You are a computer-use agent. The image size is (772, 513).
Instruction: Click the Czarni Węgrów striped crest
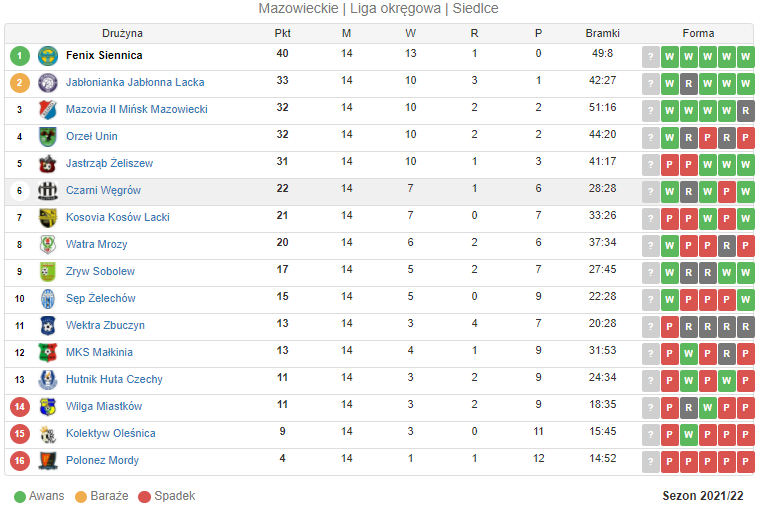coord(48,191)
